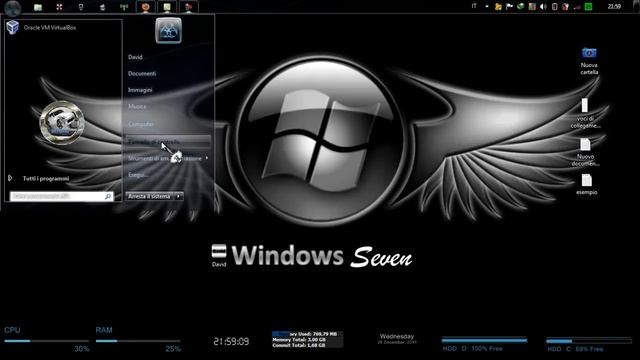
Task: Open the Nuovo documen... desktop file
Action: point(585,152)
